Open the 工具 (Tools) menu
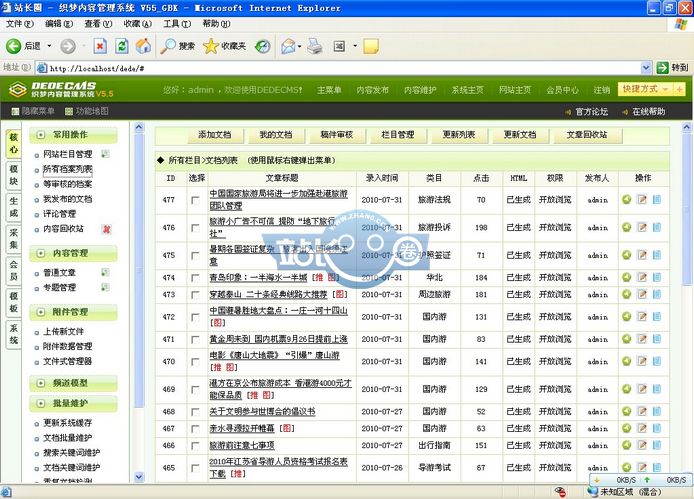Image resolution: width=694 pixels, height=499 pixels. point(177,23)
